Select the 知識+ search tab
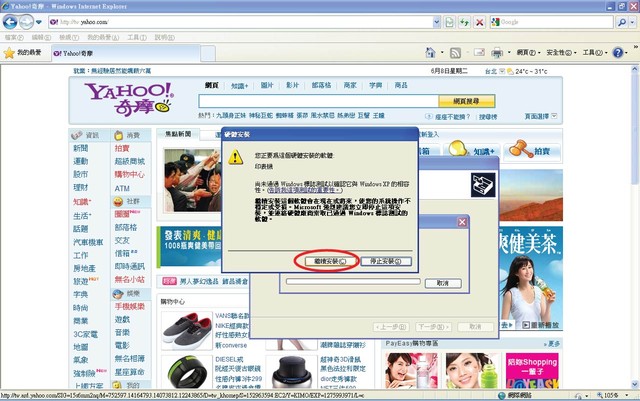Image resolution: width=640 pixels, height=401 pixels. tap(239, 86)
